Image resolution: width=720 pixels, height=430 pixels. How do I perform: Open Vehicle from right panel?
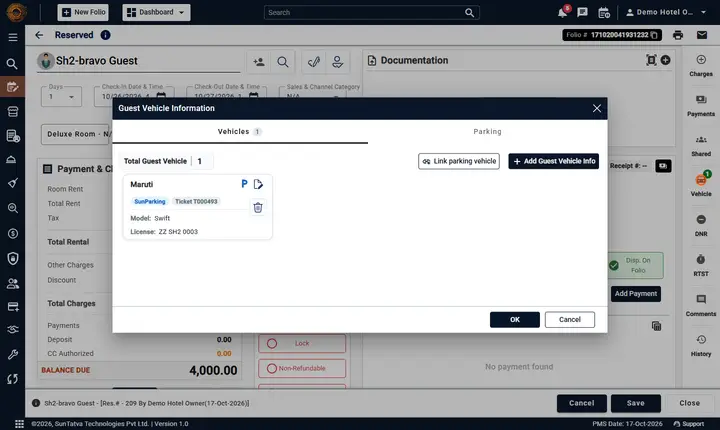tap(701, 185)
